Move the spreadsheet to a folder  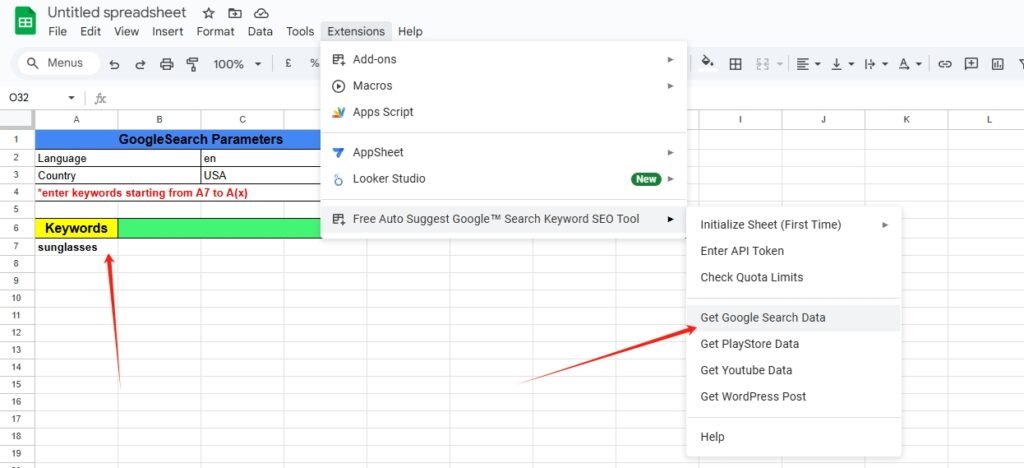point(234,13)
